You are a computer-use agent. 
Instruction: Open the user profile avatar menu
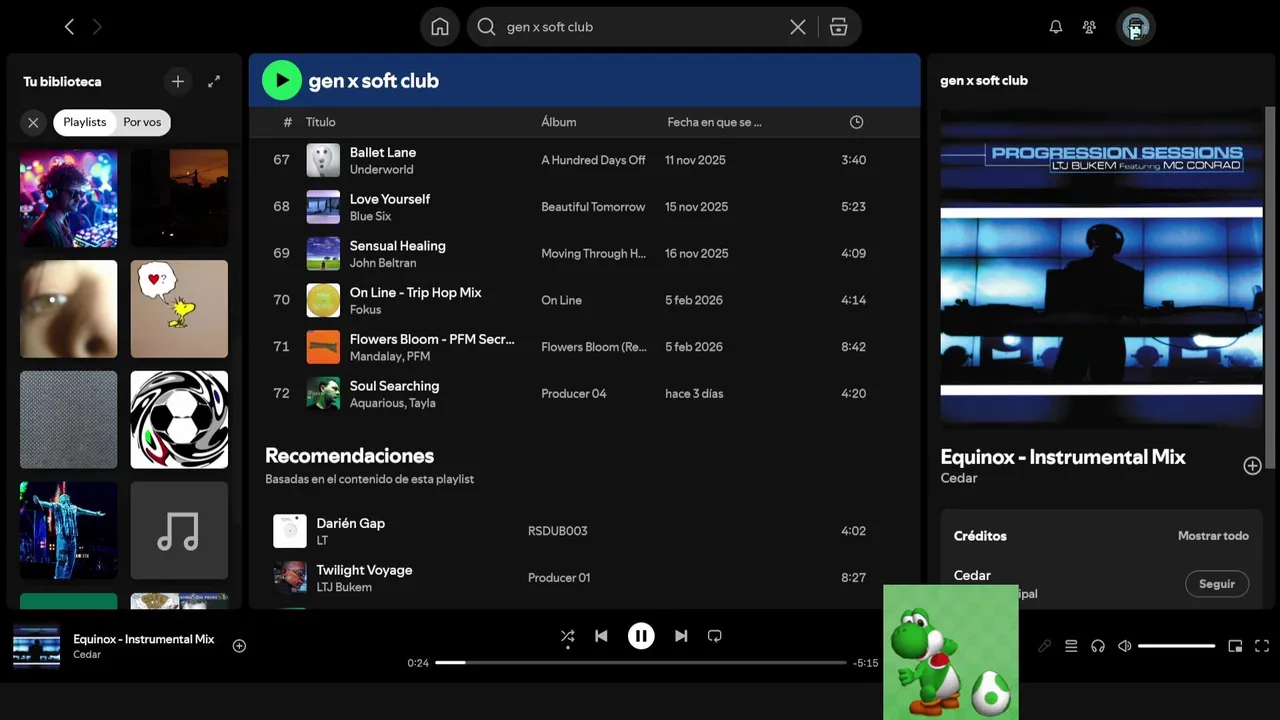tap(1135, 27)
